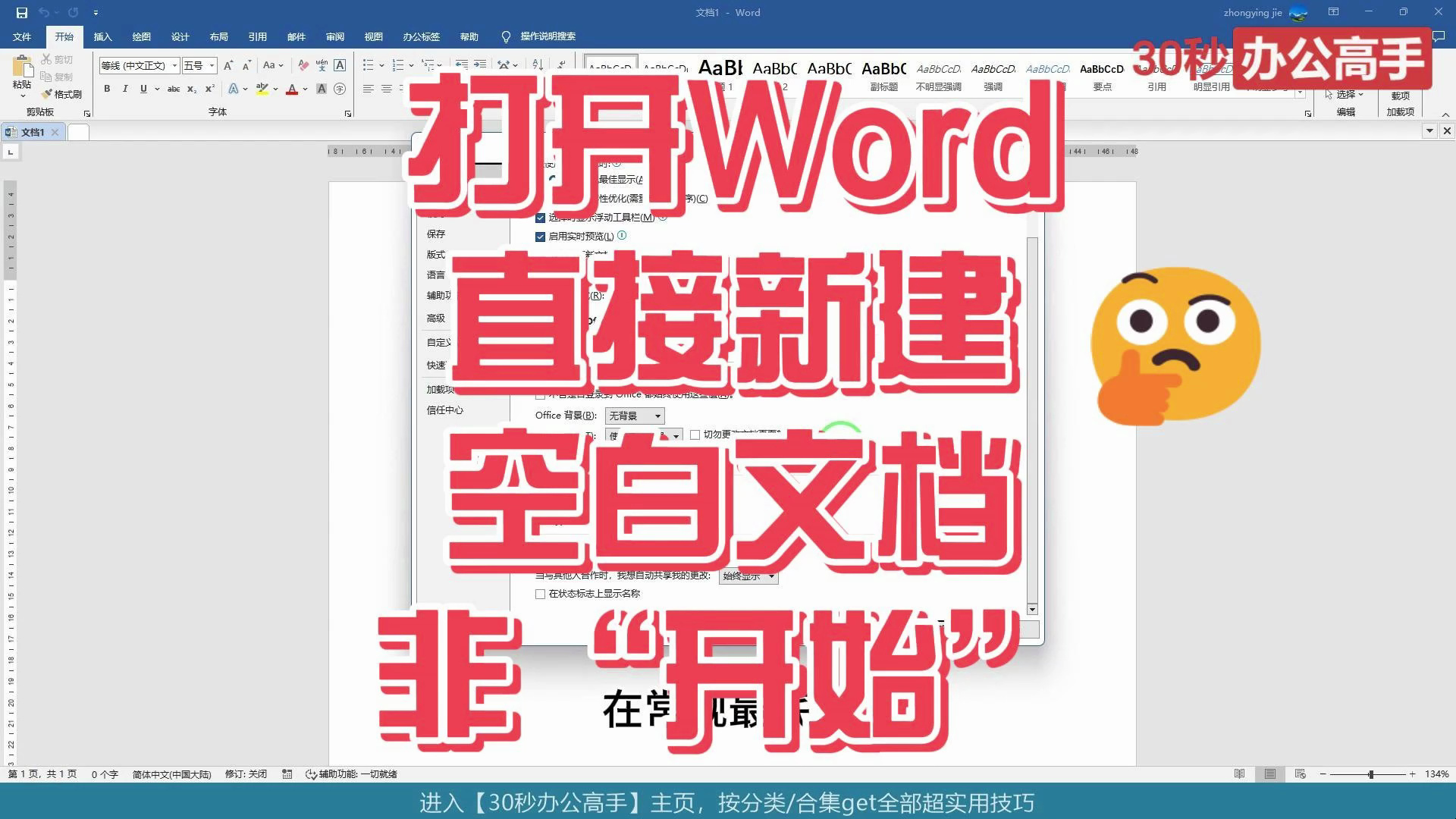Screen dimensions: 1456x819
Task: Apply character border icon
Action: [340, 65]
